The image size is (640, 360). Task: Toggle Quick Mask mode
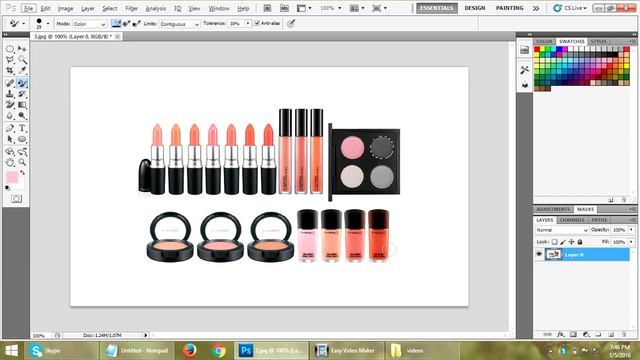click(16, 199)
